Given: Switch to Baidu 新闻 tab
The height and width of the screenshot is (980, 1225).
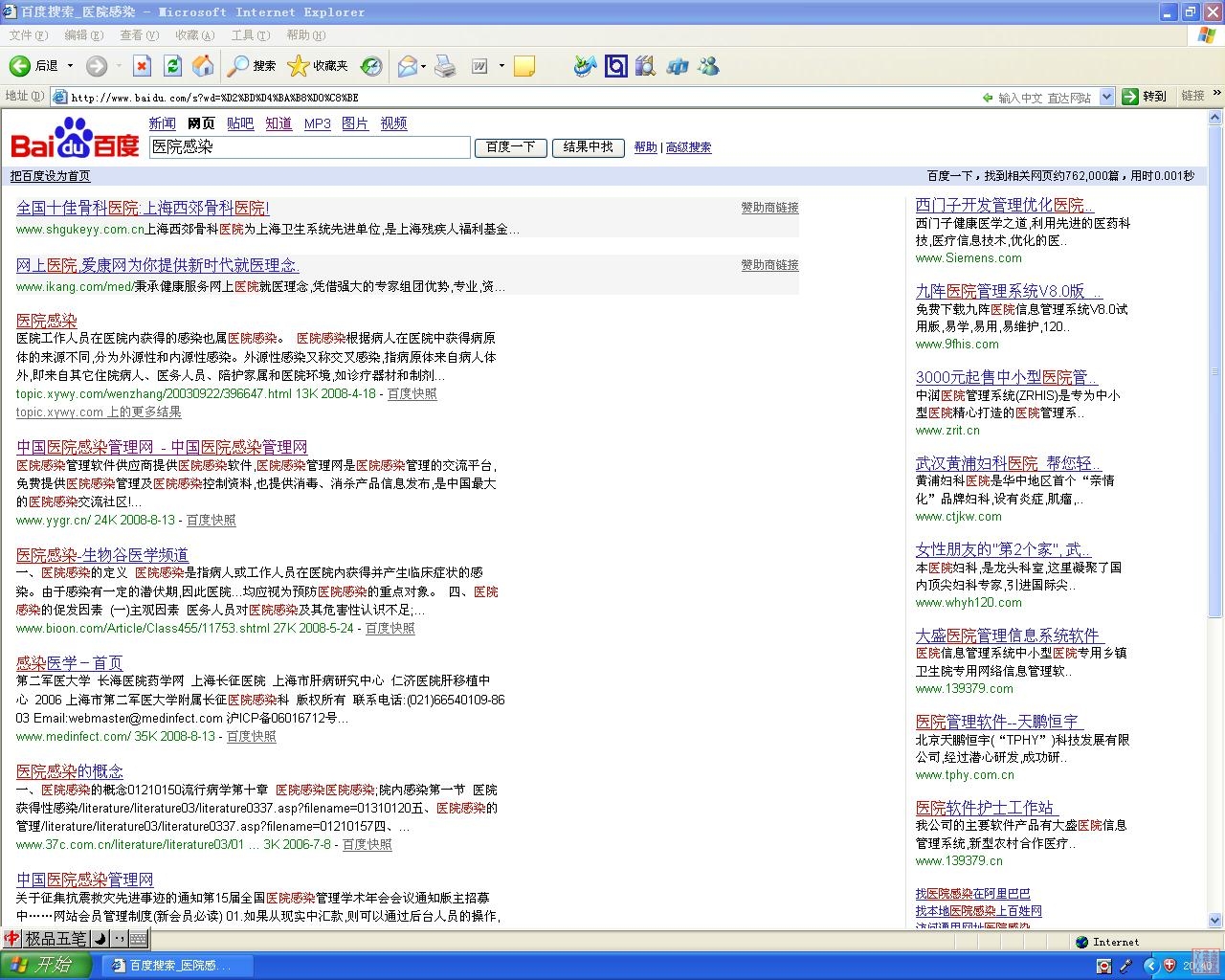Looking at the screenshot, I should (163, 123).
